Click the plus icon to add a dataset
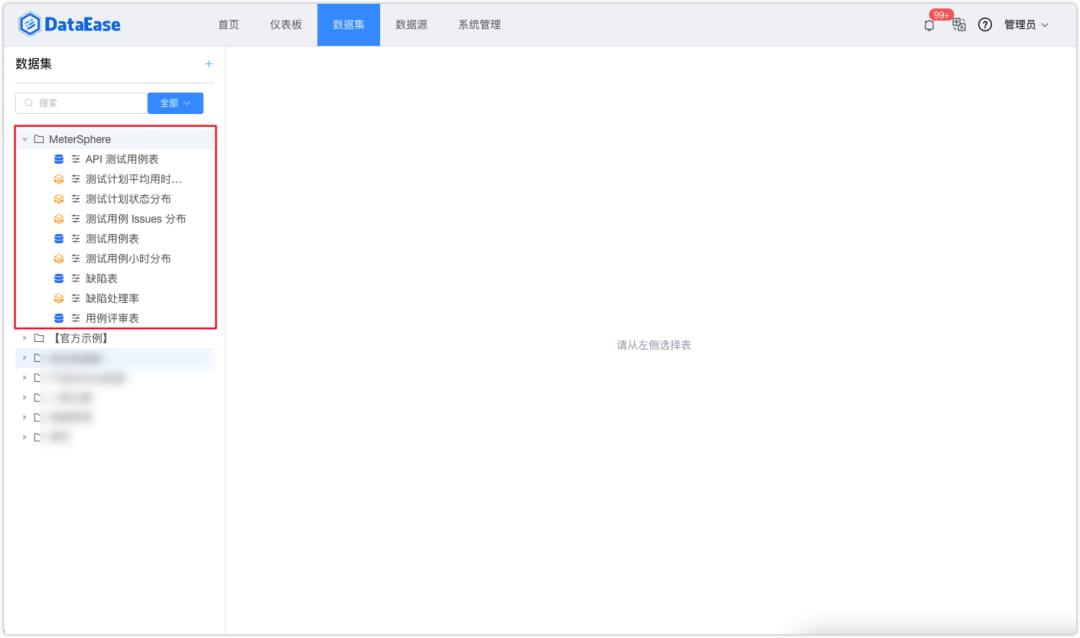 tap(208, 63)
